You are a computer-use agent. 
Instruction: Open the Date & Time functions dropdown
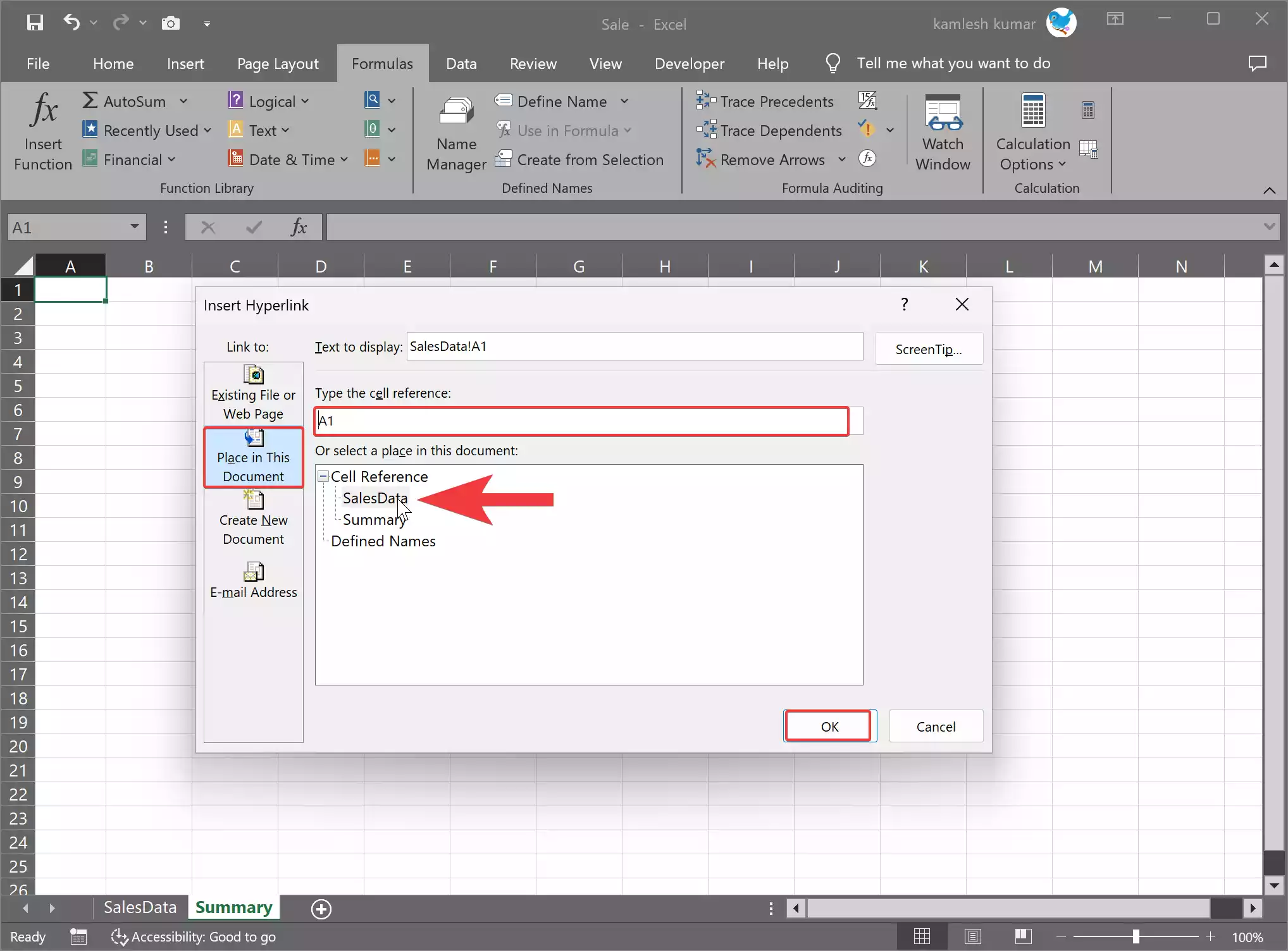(x=288, y=159)
